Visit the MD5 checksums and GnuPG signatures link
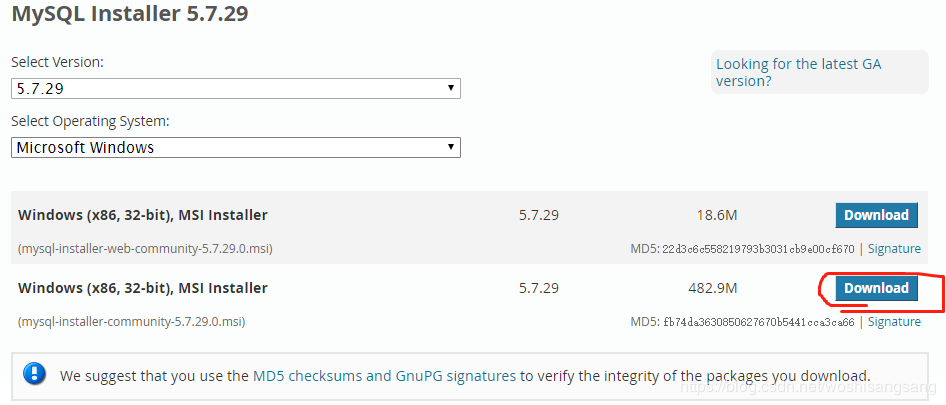Image resolution: width=946 pixels, height=405 pixels. [385, 376]
